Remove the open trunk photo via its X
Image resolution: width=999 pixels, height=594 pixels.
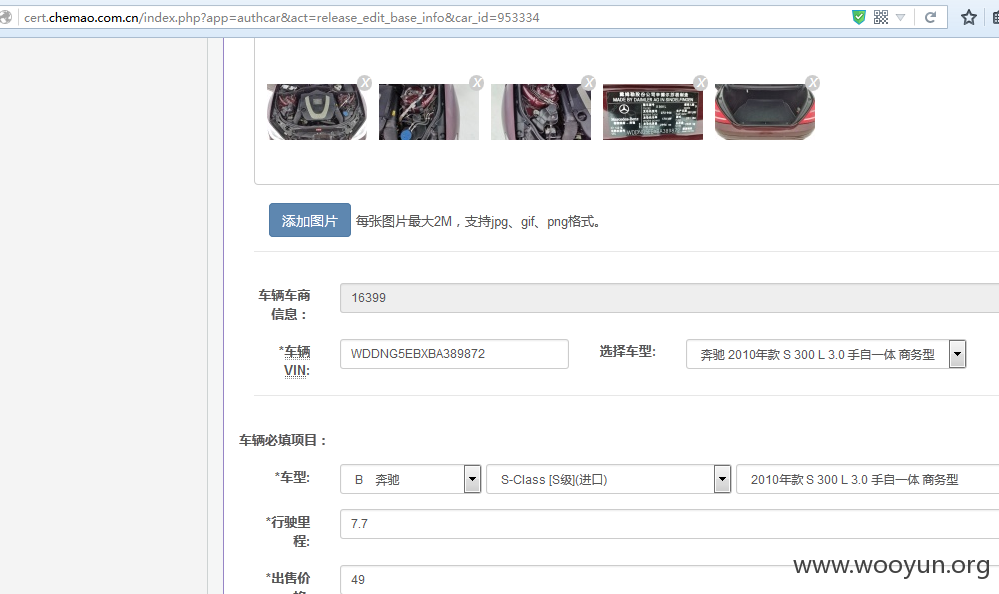[813, 82]
